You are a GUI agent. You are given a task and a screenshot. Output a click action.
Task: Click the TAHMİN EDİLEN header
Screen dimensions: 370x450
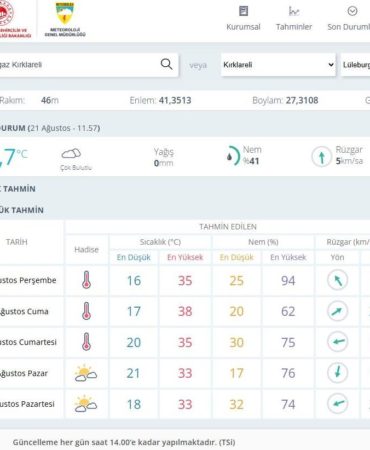(228, 227)
